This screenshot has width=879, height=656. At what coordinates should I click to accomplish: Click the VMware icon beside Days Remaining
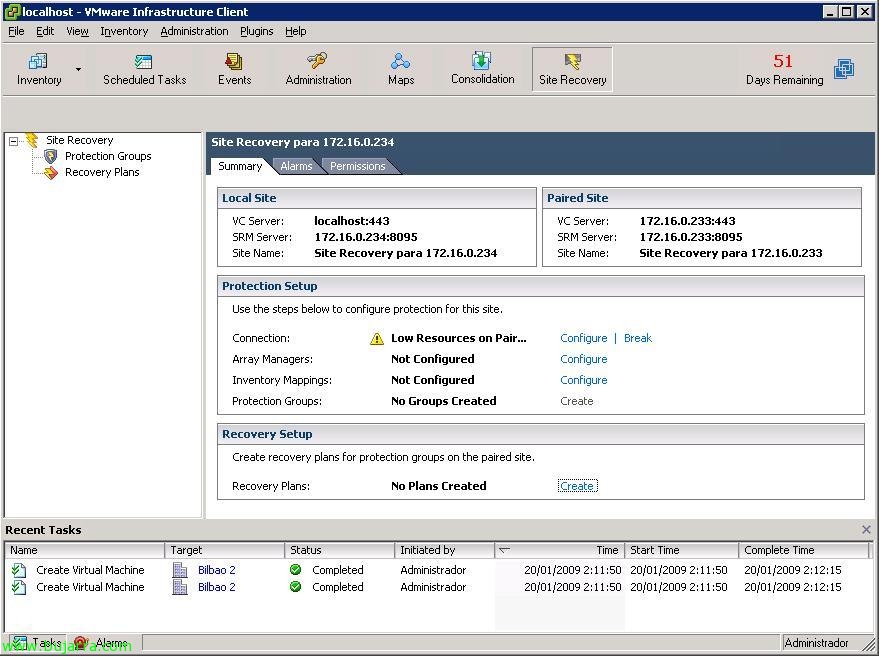tap(844, 69)
